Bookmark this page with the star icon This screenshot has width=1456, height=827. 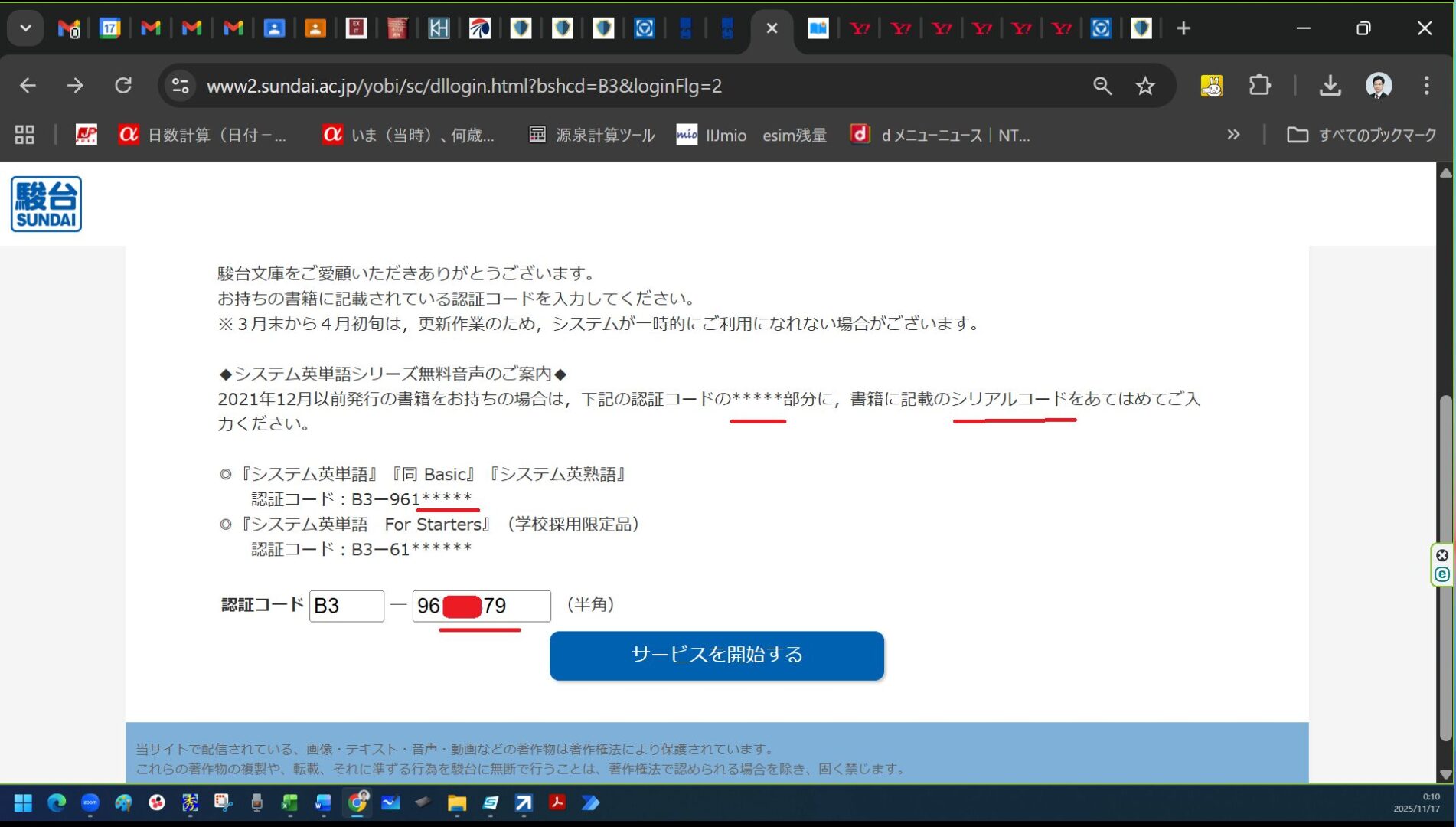[1144, 86]
